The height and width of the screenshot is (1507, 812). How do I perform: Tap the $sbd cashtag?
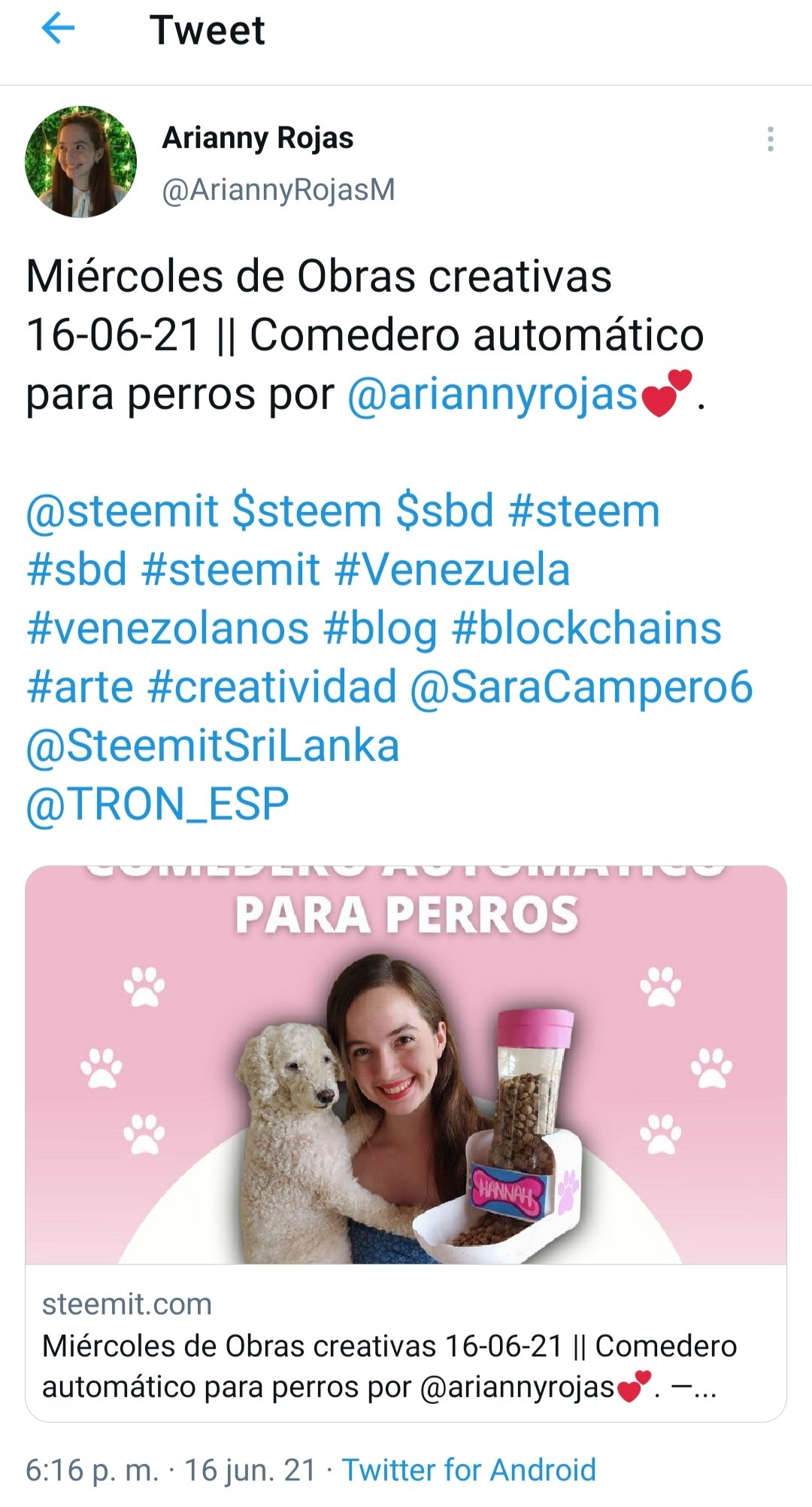(x=445, y=511)
